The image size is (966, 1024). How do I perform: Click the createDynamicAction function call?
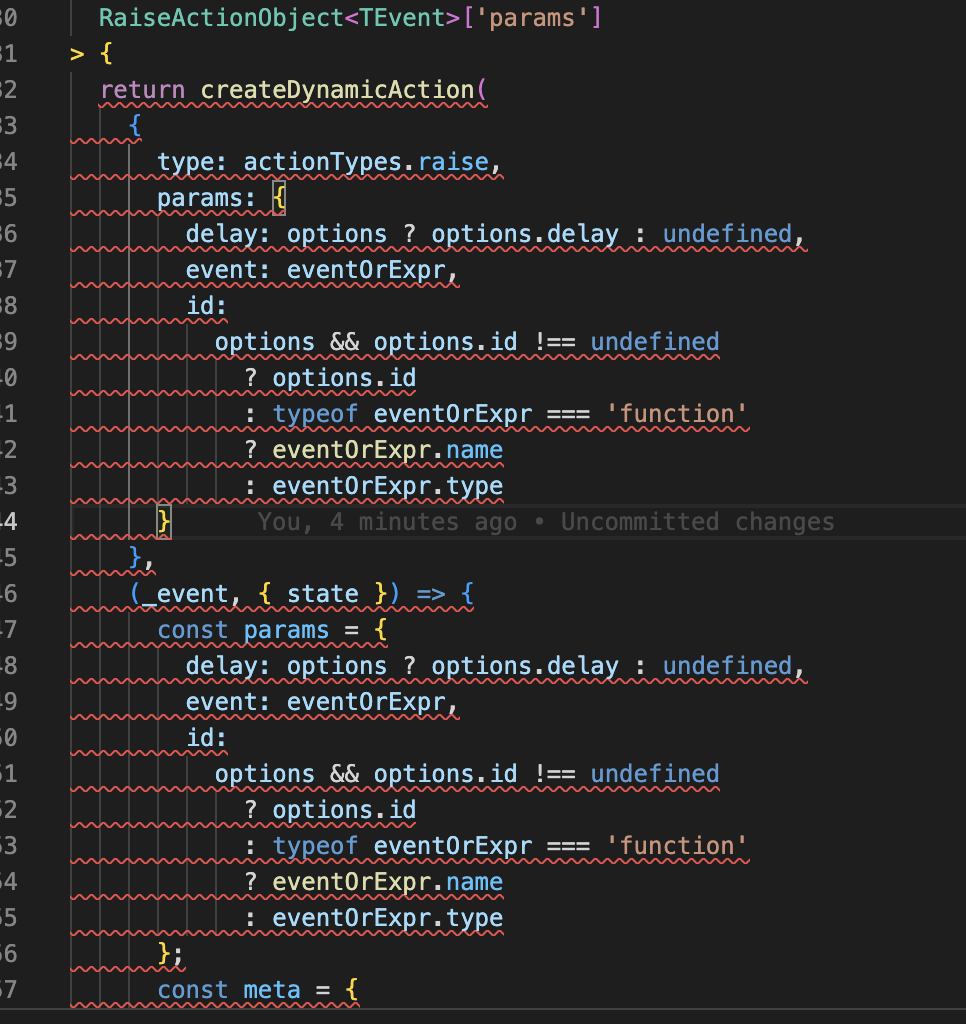coord(337,89)
